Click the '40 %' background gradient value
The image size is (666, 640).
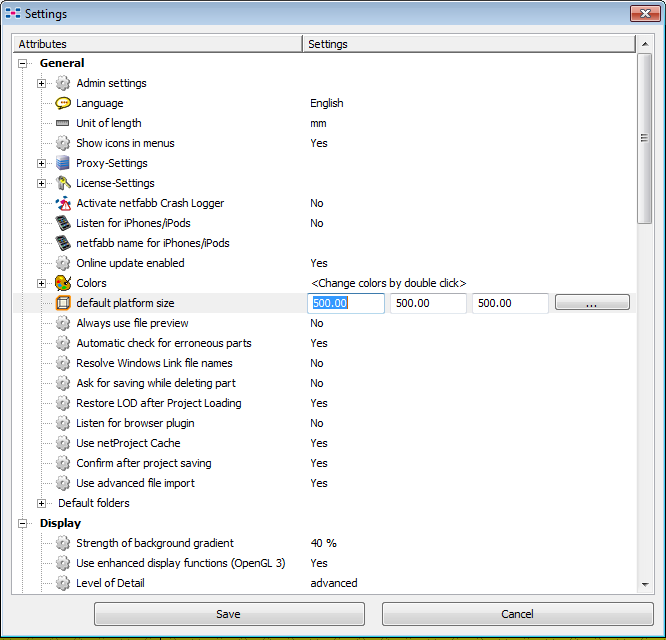click(323, 543)
